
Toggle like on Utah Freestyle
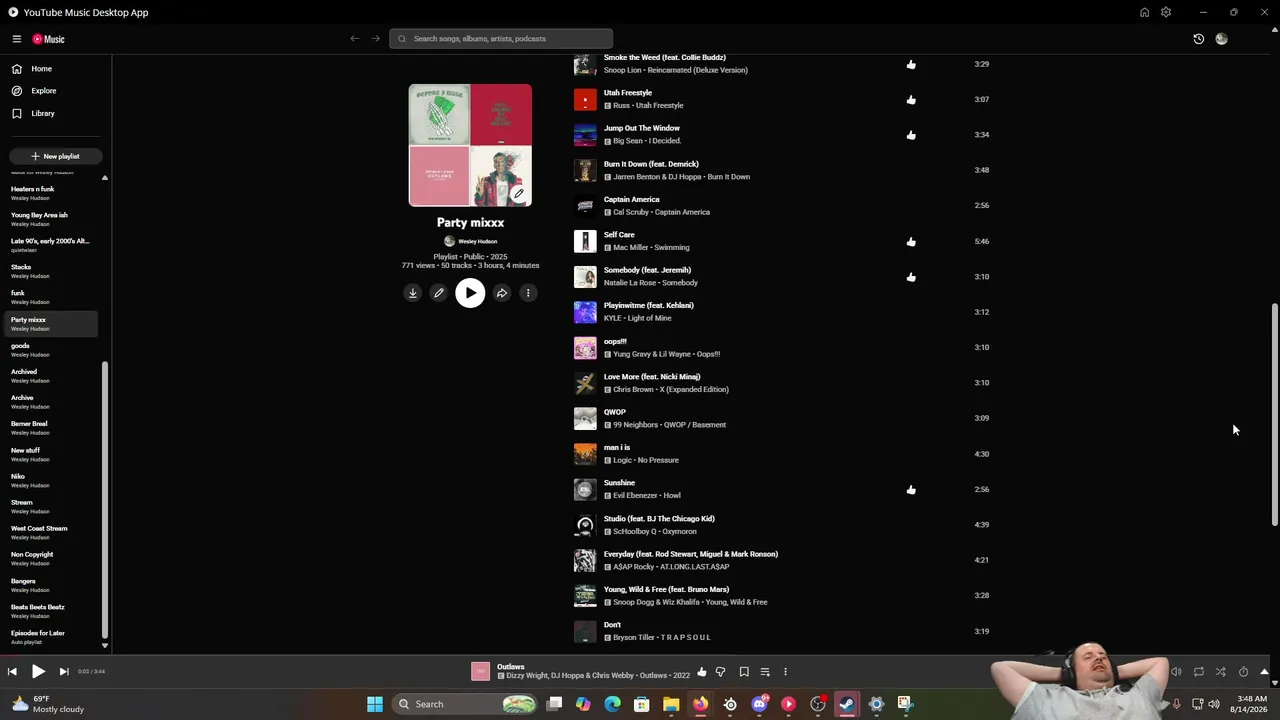tap(911, 100)
